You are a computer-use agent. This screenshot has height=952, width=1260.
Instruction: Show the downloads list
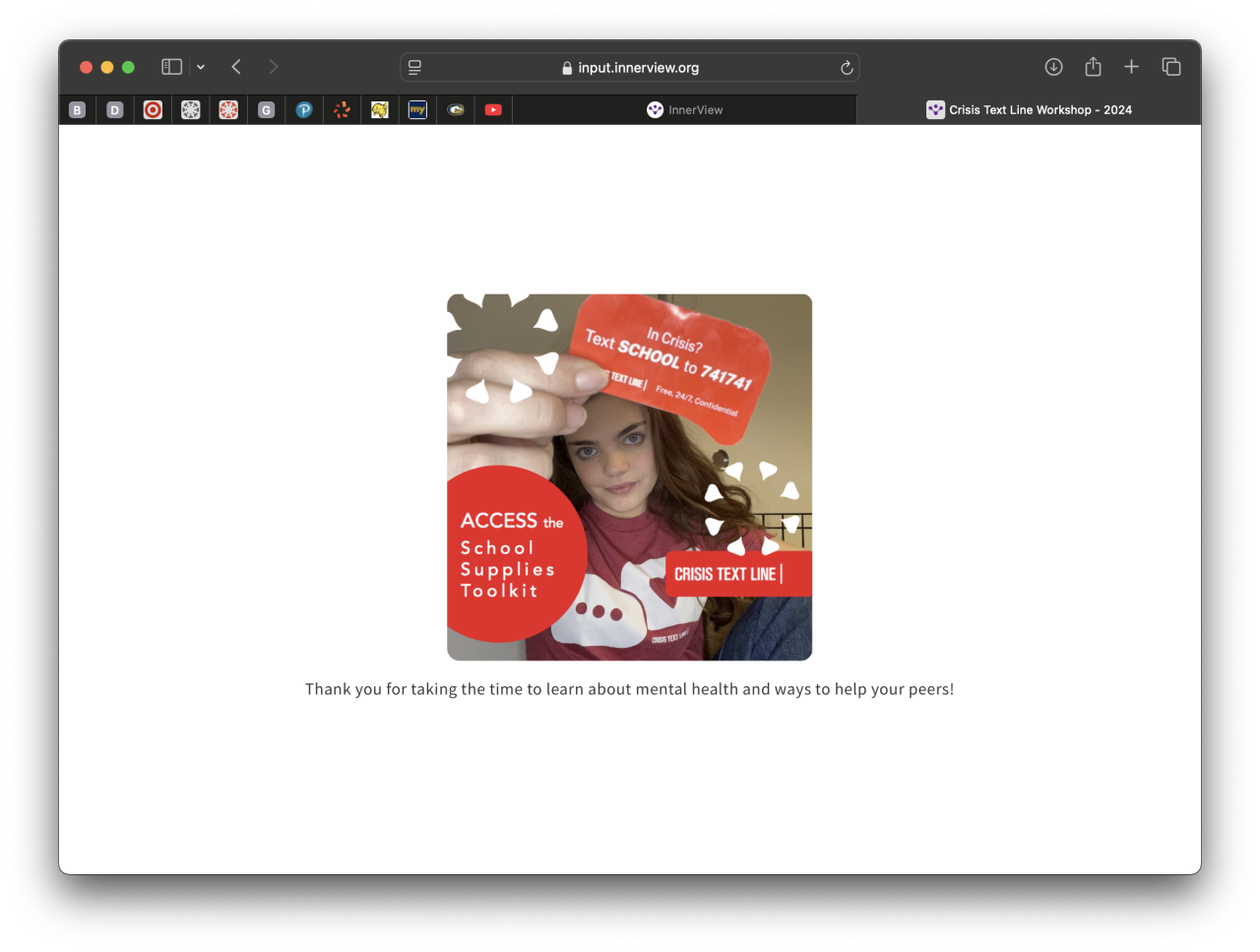tap(1053, 67)
